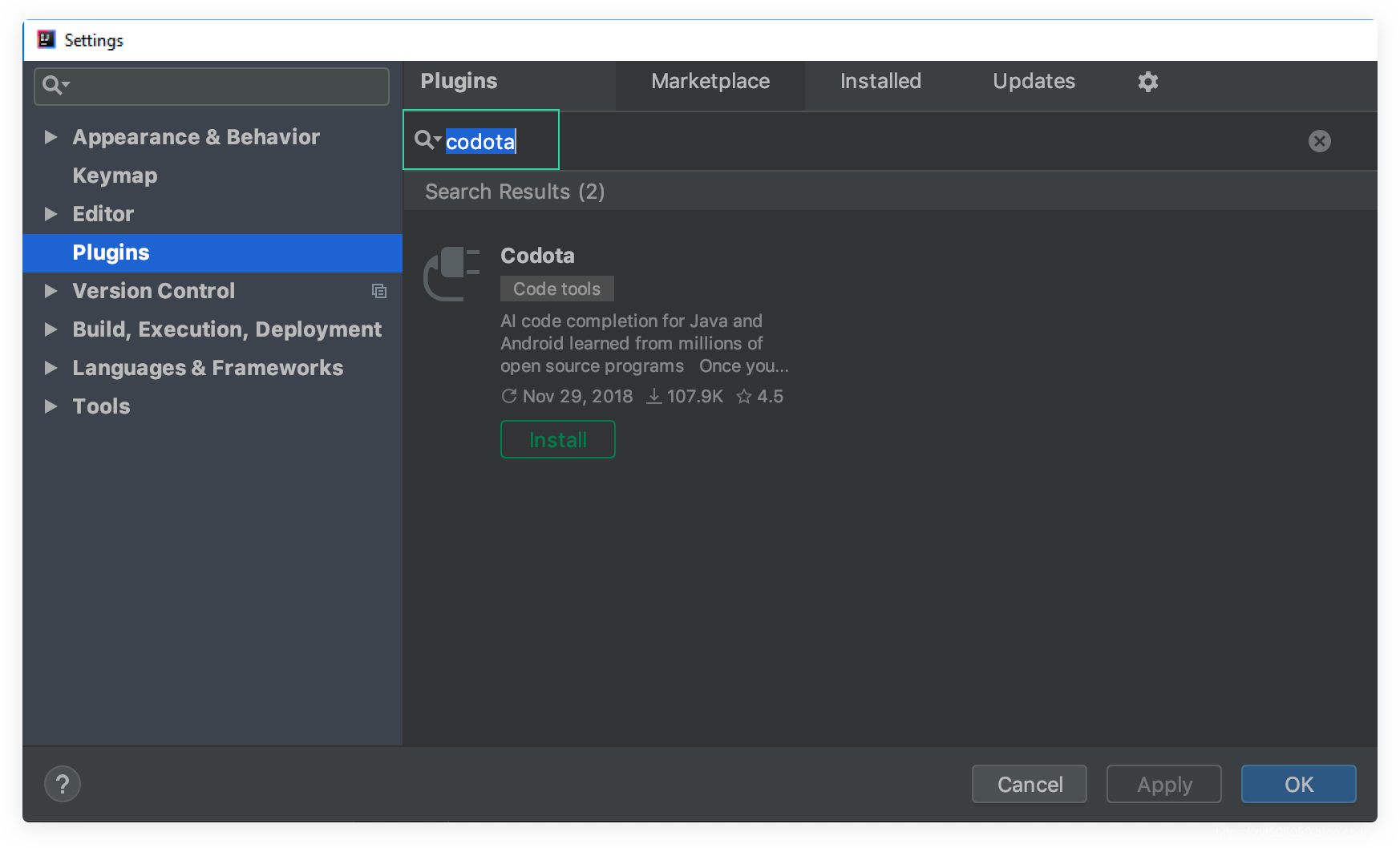
Task: Click the Version Control per-project copy icon
Action: [379, 291]
